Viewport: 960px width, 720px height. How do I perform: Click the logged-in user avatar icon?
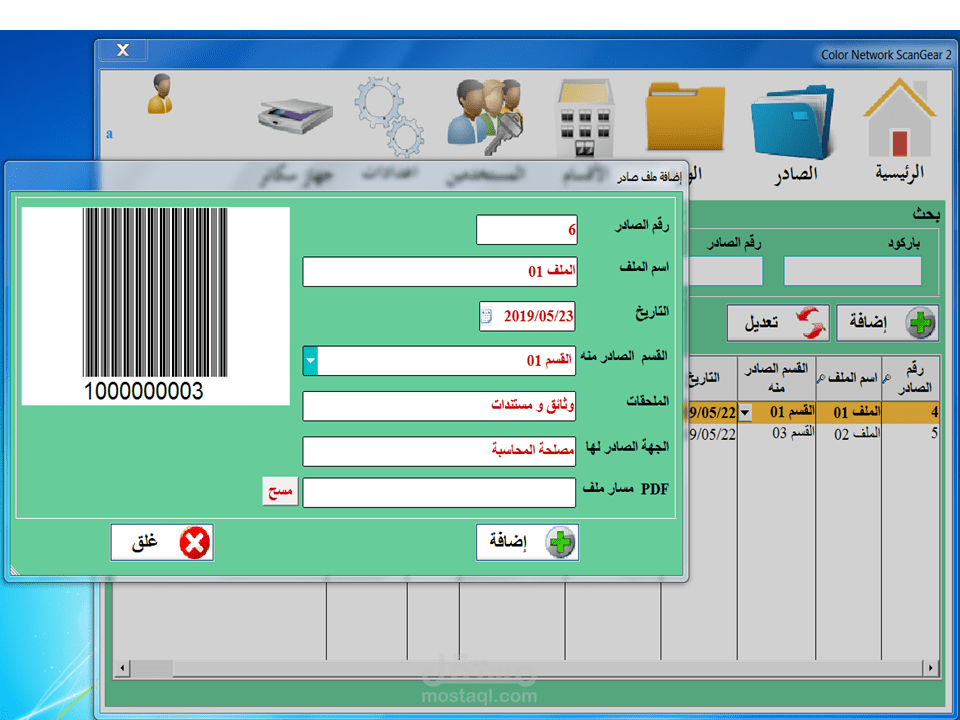(x=160, y=94)
